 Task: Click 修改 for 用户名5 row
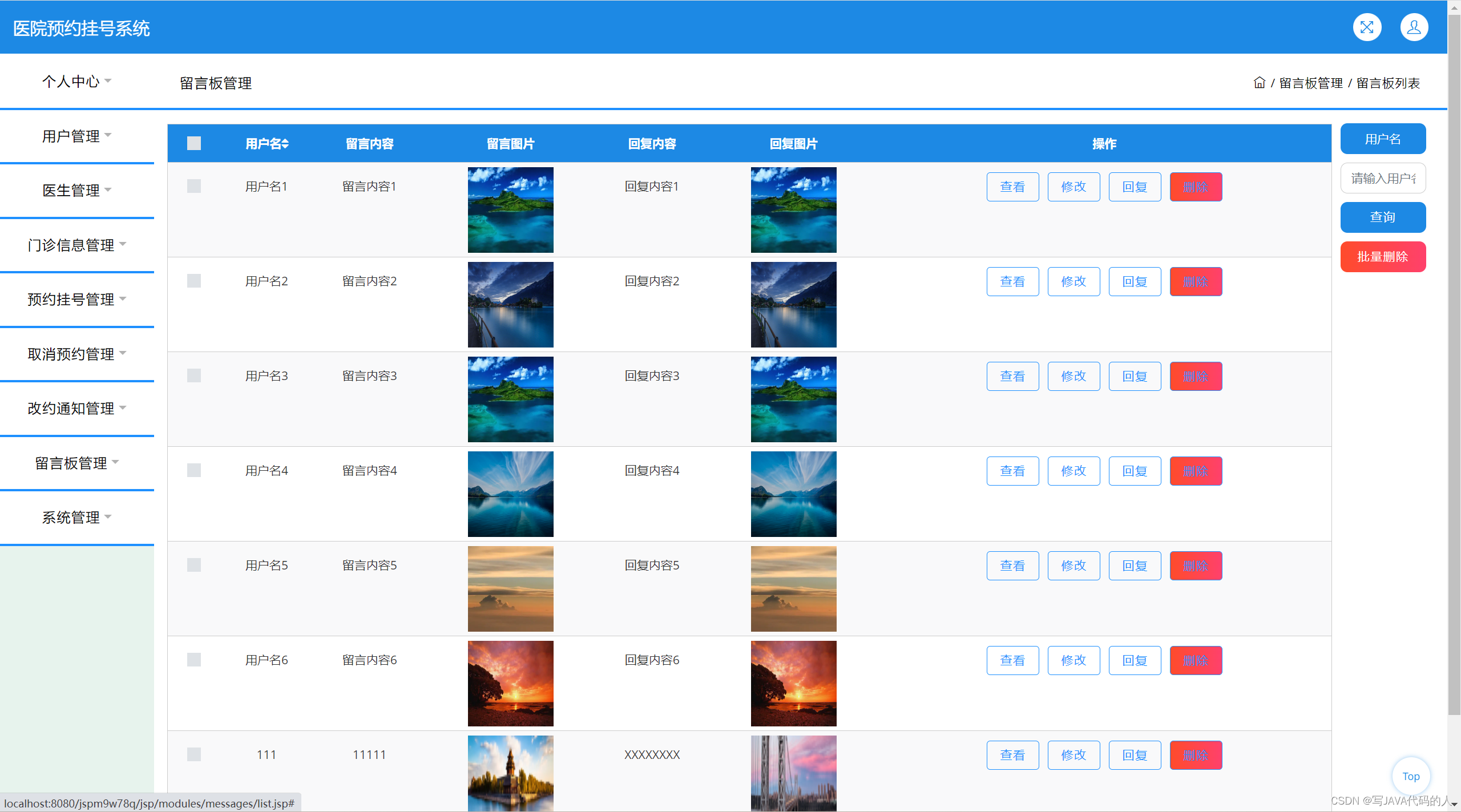[1073, 565]
